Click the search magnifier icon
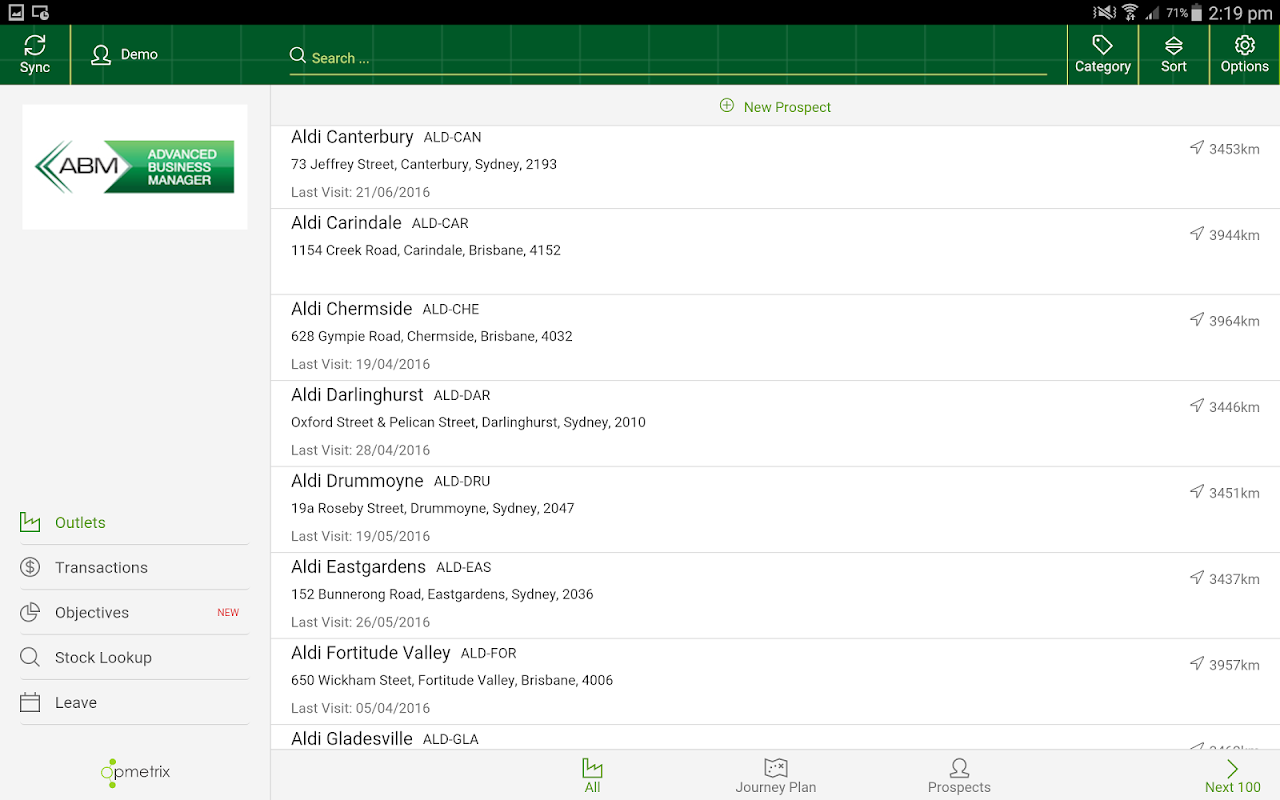This screenshot has height=800, width=1280. pyautogui.click(x=297, y=56)
